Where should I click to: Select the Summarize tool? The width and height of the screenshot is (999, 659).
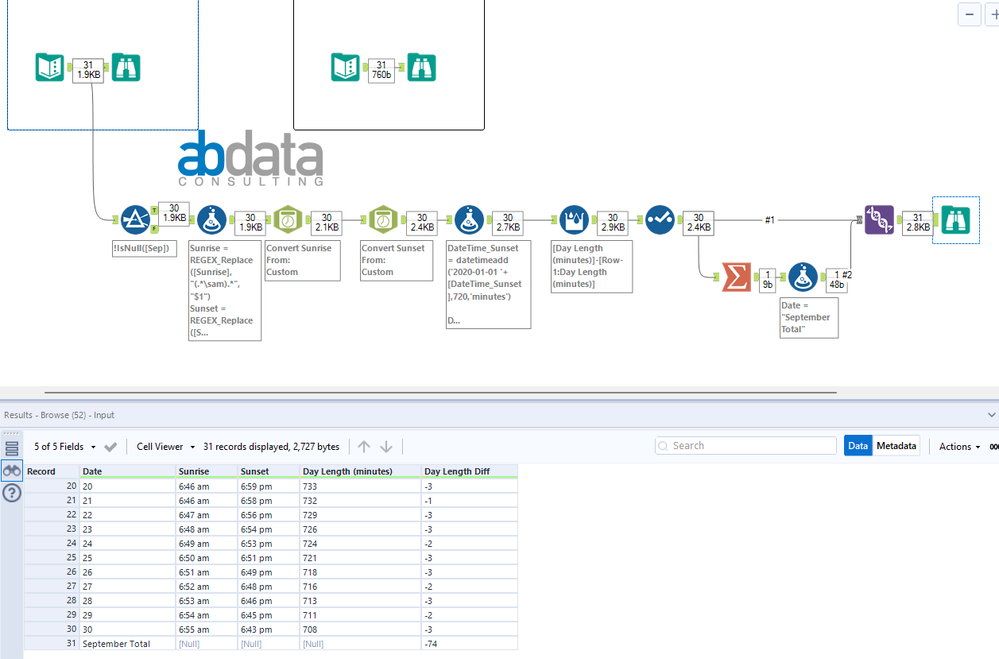[x=736, y=277]
